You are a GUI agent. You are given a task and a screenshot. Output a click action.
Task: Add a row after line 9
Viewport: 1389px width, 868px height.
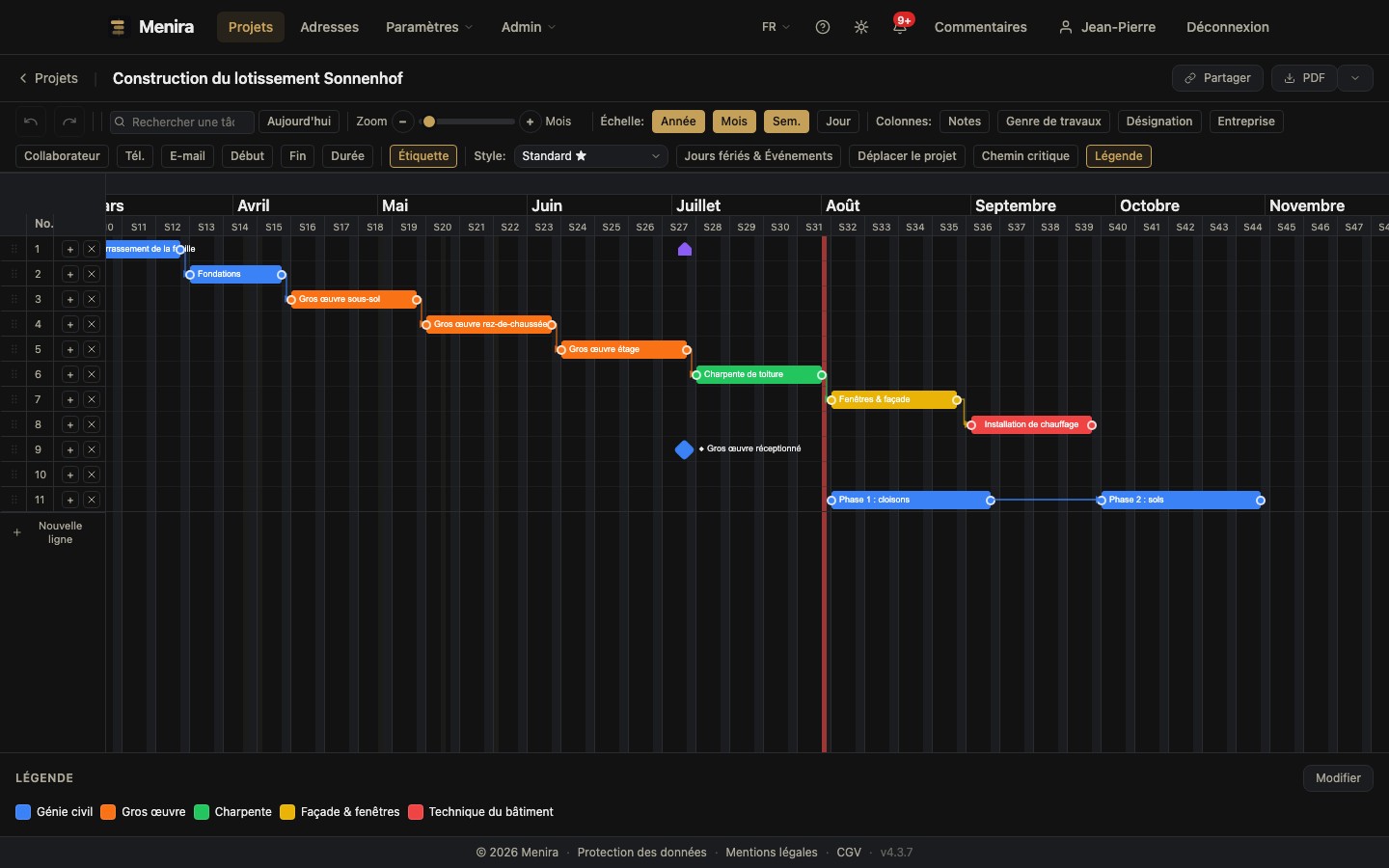pyautogui.click(x=69, y=449)
